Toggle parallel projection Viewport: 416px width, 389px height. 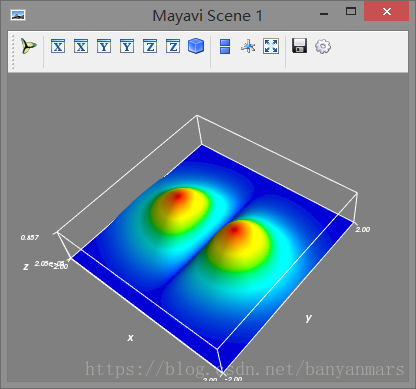click(x=225, y=46)
